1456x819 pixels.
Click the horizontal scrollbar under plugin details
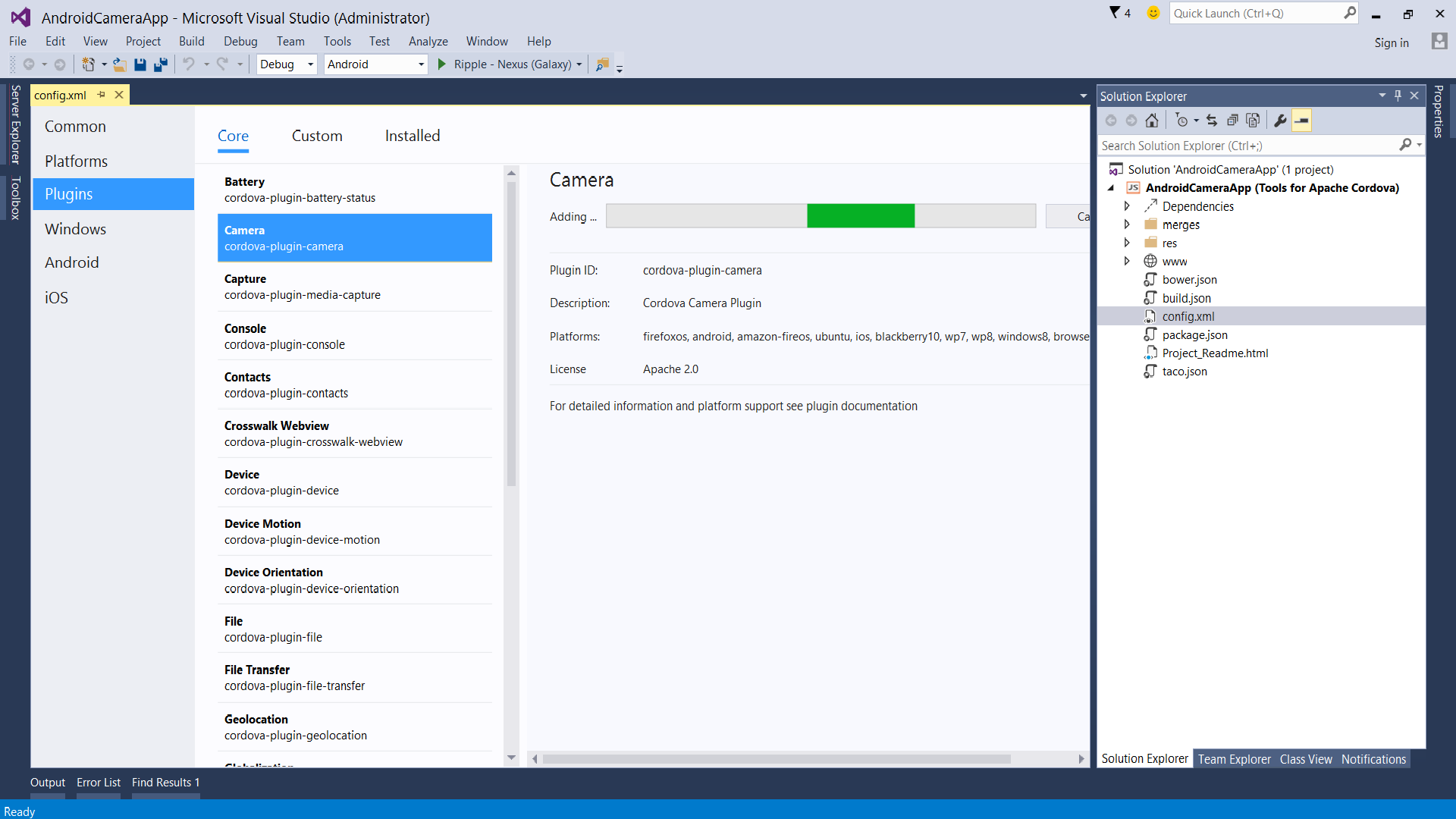(x=776, y=759)
